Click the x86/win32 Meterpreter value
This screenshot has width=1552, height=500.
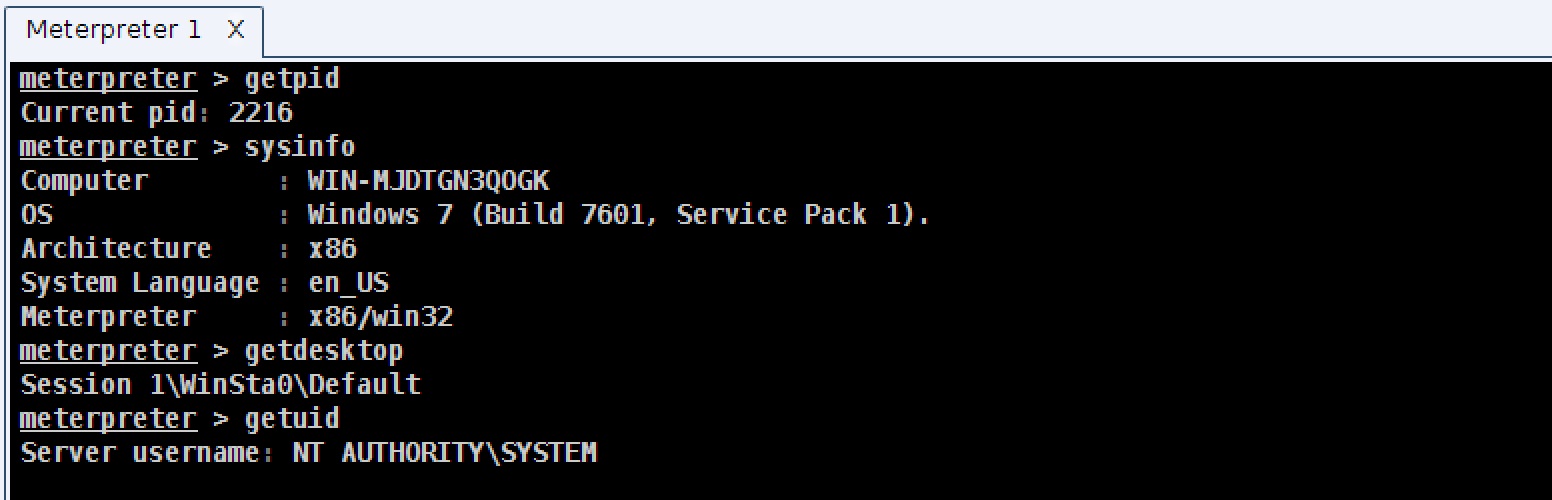point(380,317)
